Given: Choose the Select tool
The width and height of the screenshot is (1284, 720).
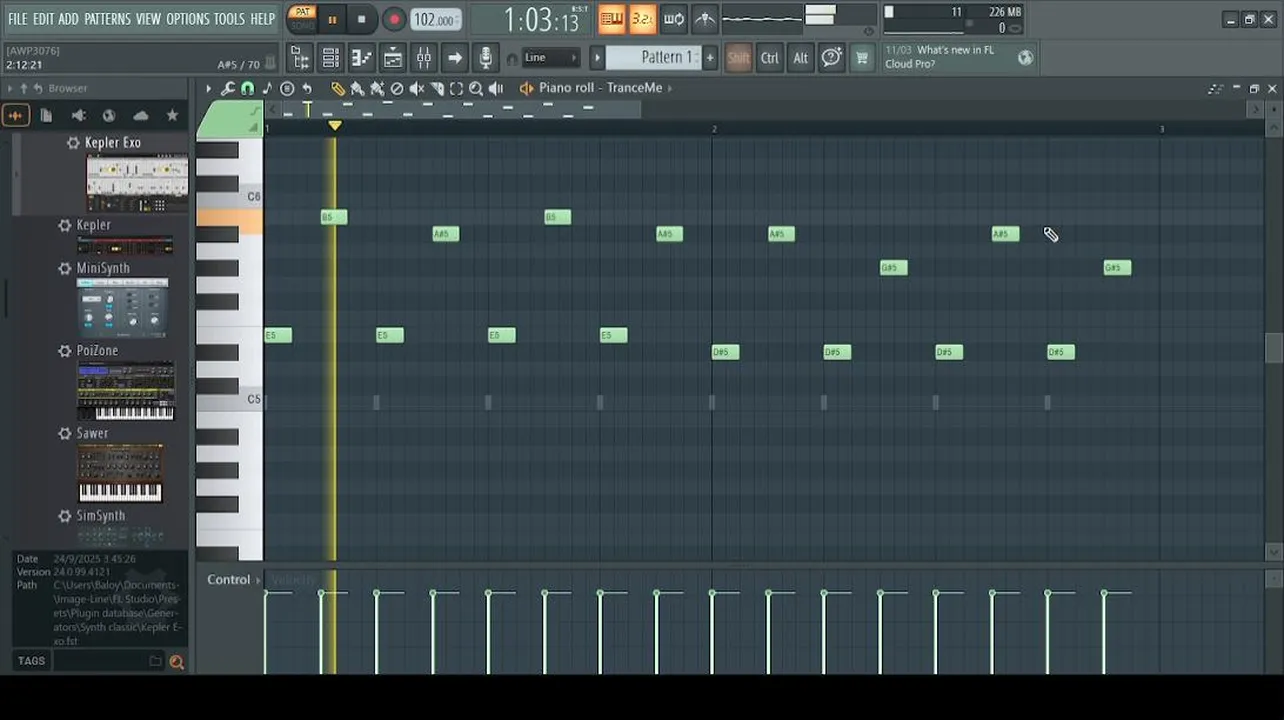Looking at the screenshot, I should (457, 88).
